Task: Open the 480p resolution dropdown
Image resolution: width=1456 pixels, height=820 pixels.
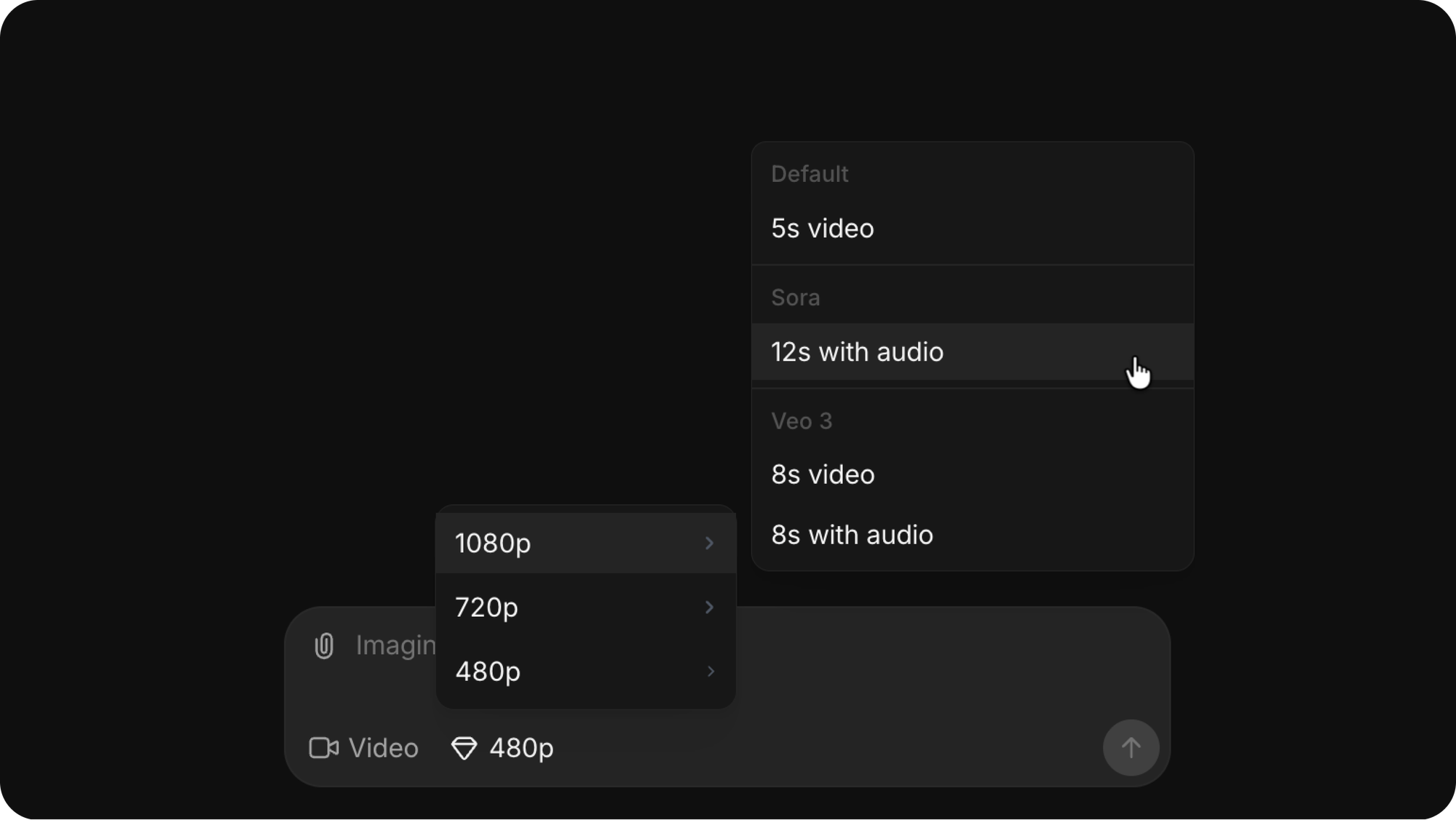Action: coord(503,748)
